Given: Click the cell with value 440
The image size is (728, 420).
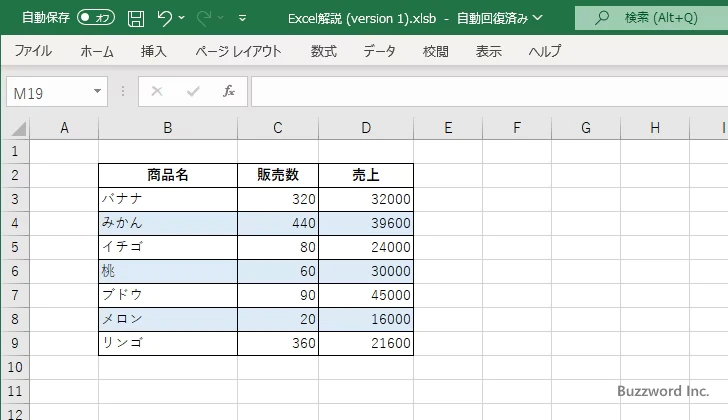Looking at the screenshot, I should pyautogui.click(x=278, y=224).
